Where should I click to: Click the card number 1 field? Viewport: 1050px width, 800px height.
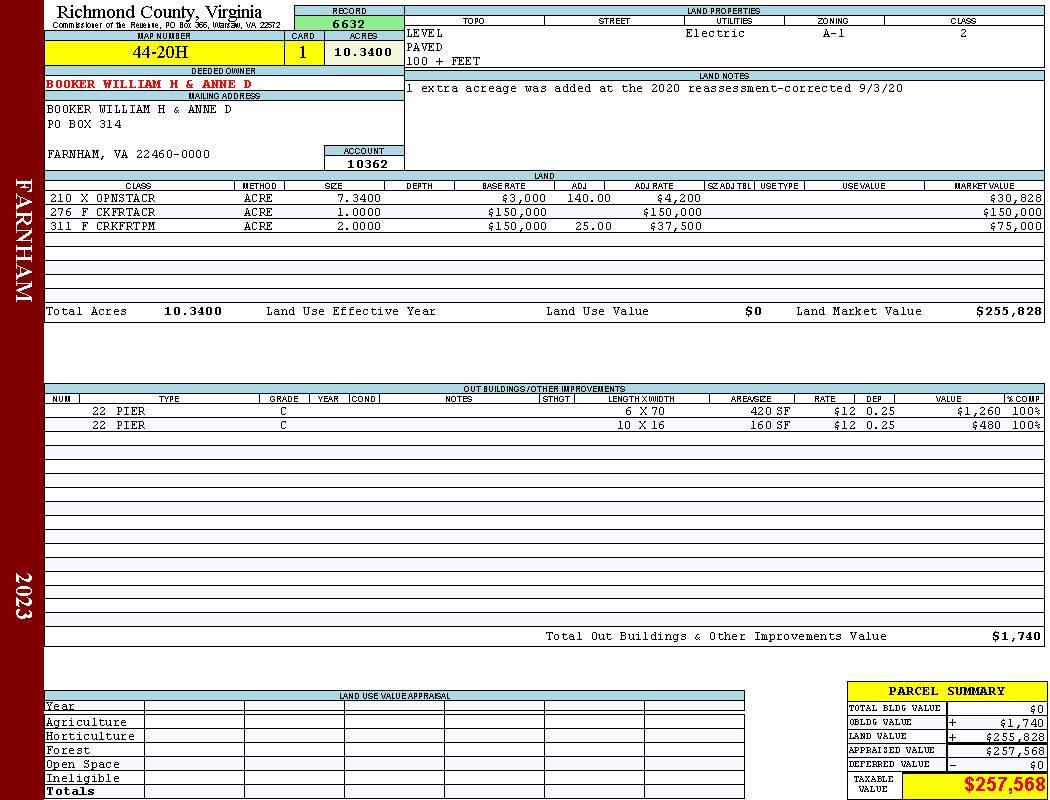click(303, 52)
